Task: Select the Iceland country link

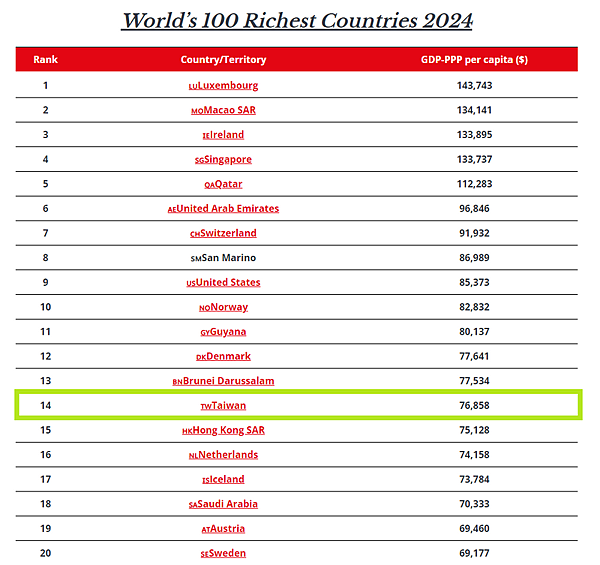Action: (x=227, y=479)
